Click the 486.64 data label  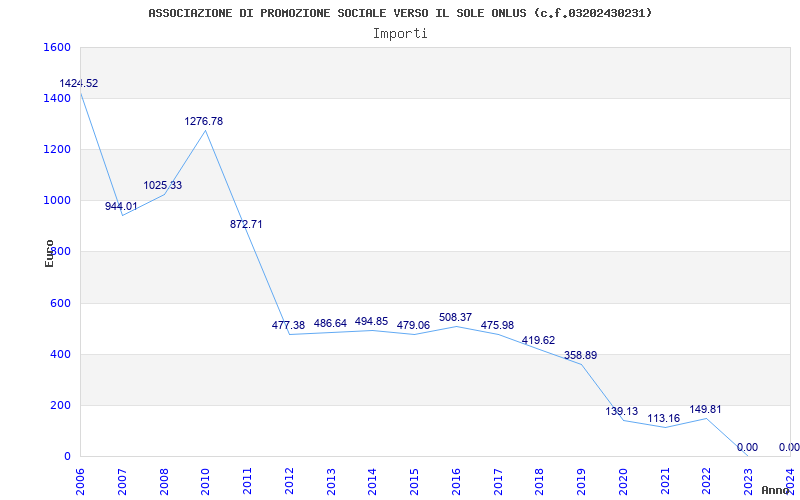click(330, 323)
